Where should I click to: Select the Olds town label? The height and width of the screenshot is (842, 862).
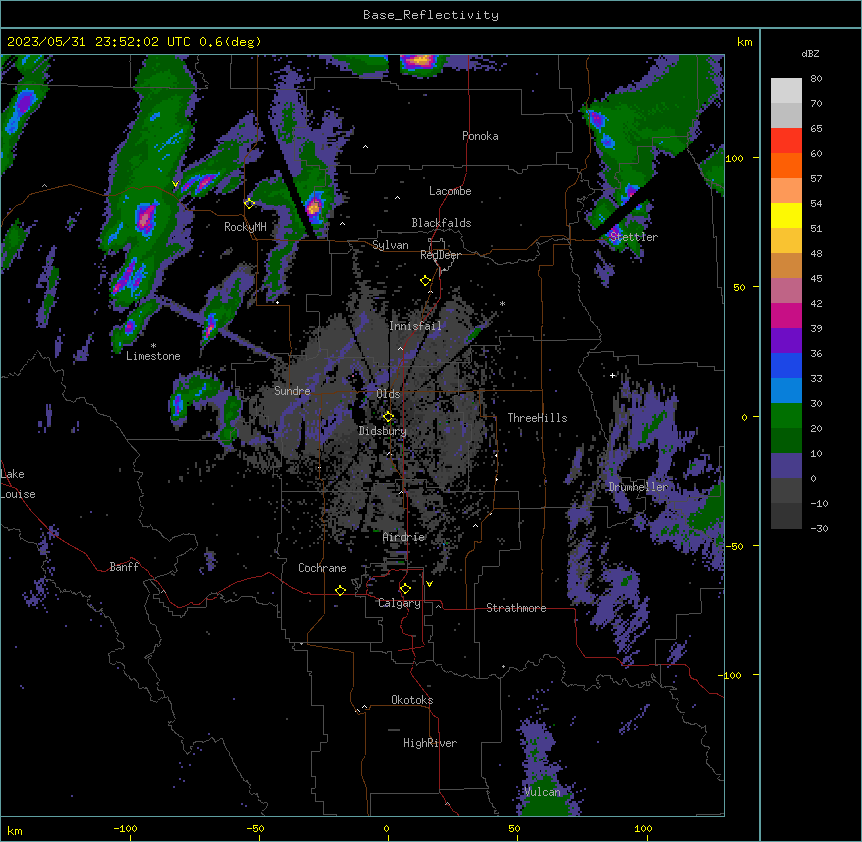pos(388,394)
